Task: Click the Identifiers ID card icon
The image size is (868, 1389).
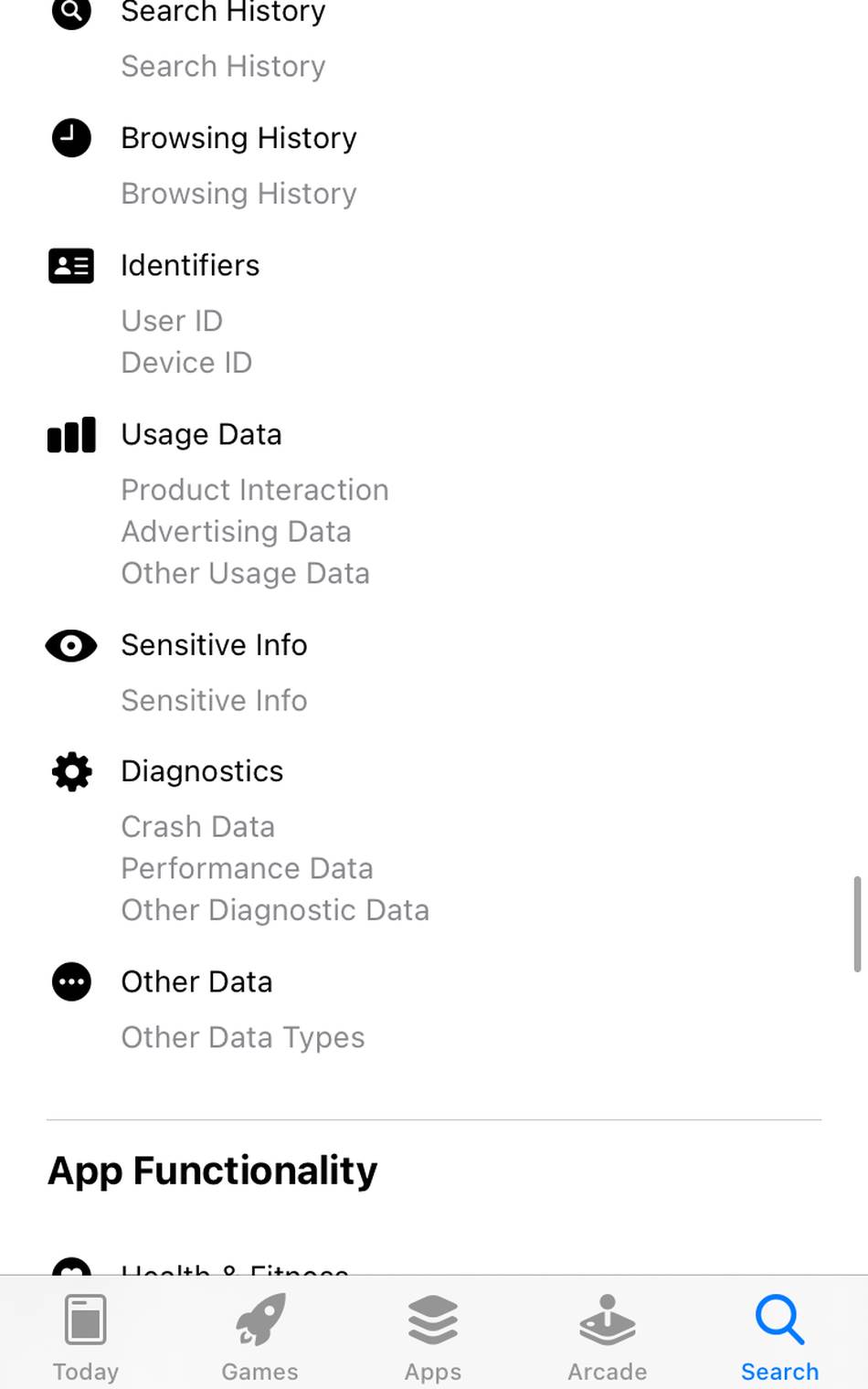Action: (x=71, y=266)
